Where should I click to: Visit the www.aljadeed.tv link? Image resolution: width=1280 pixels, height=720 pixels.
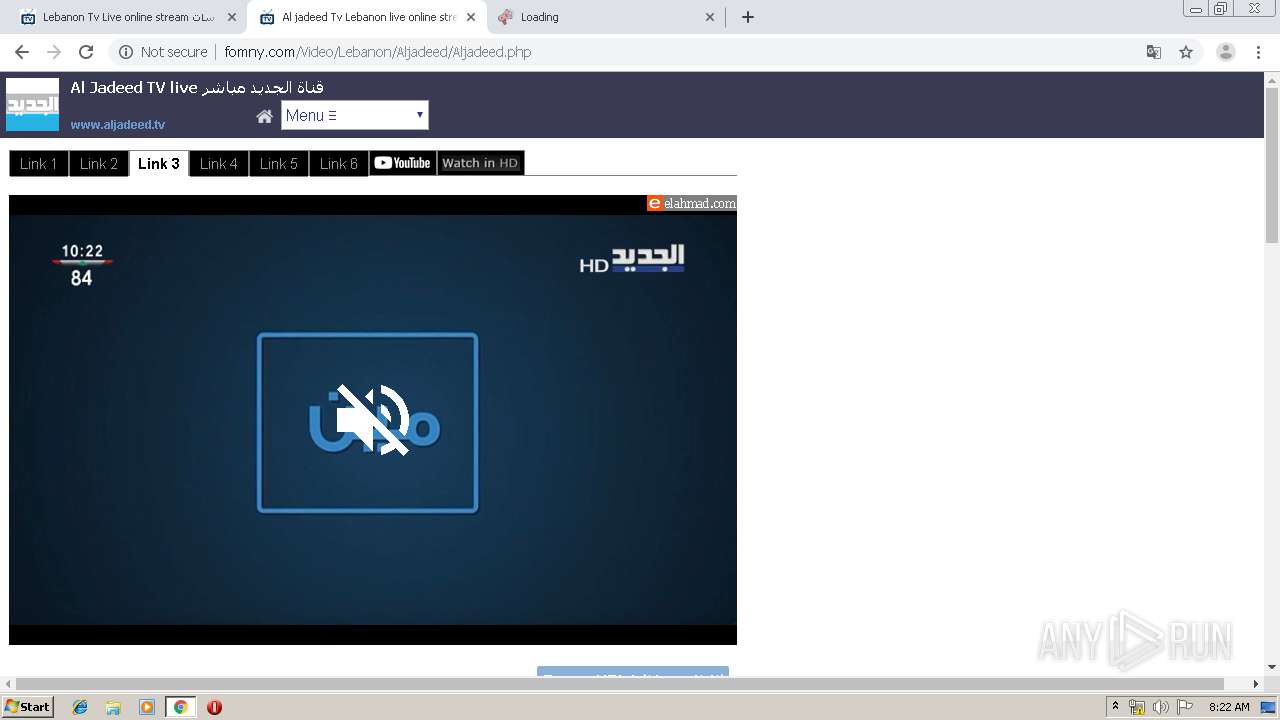(118, 125)
